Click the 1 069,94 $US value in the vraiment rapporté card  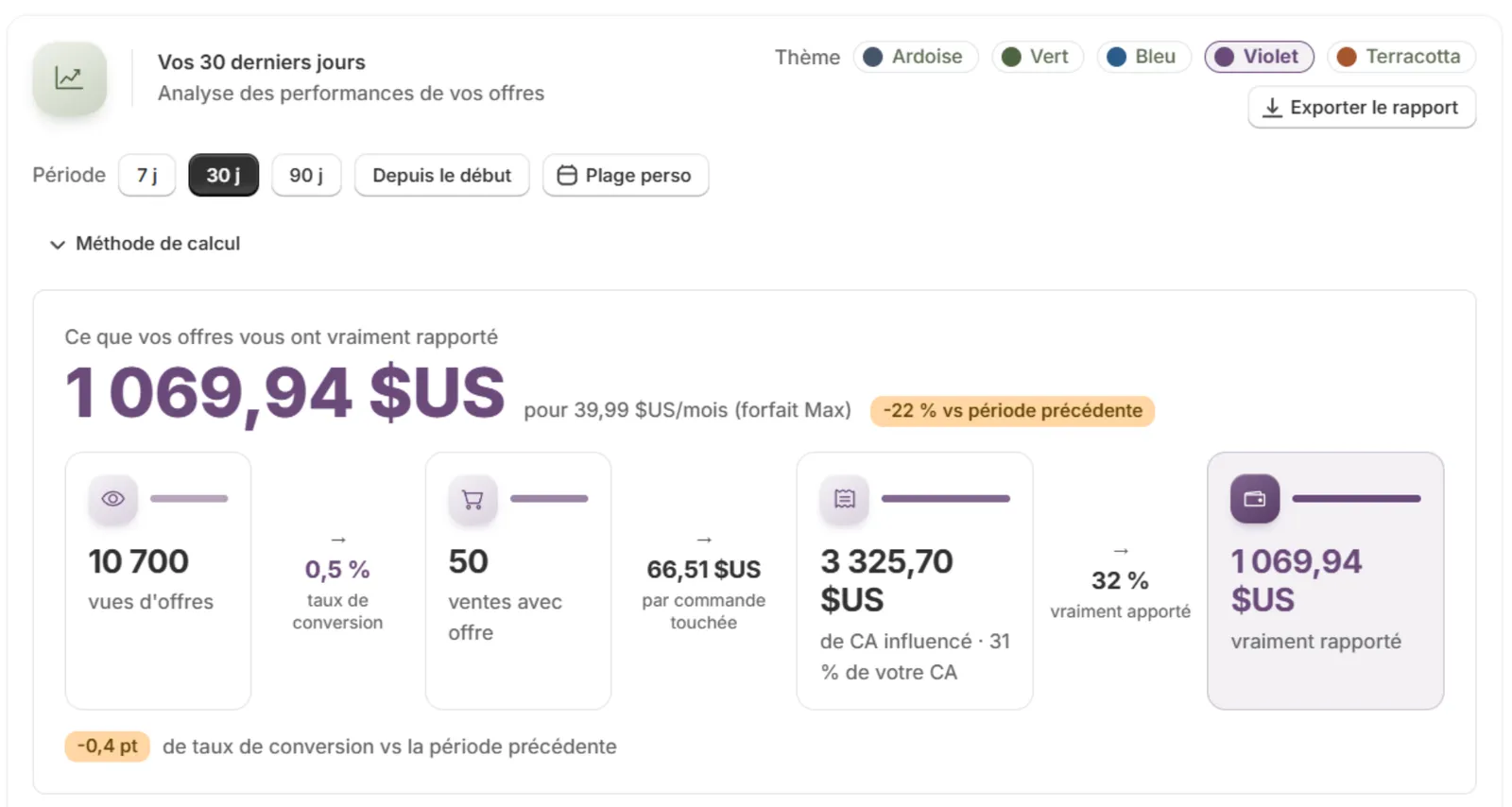1297,580
